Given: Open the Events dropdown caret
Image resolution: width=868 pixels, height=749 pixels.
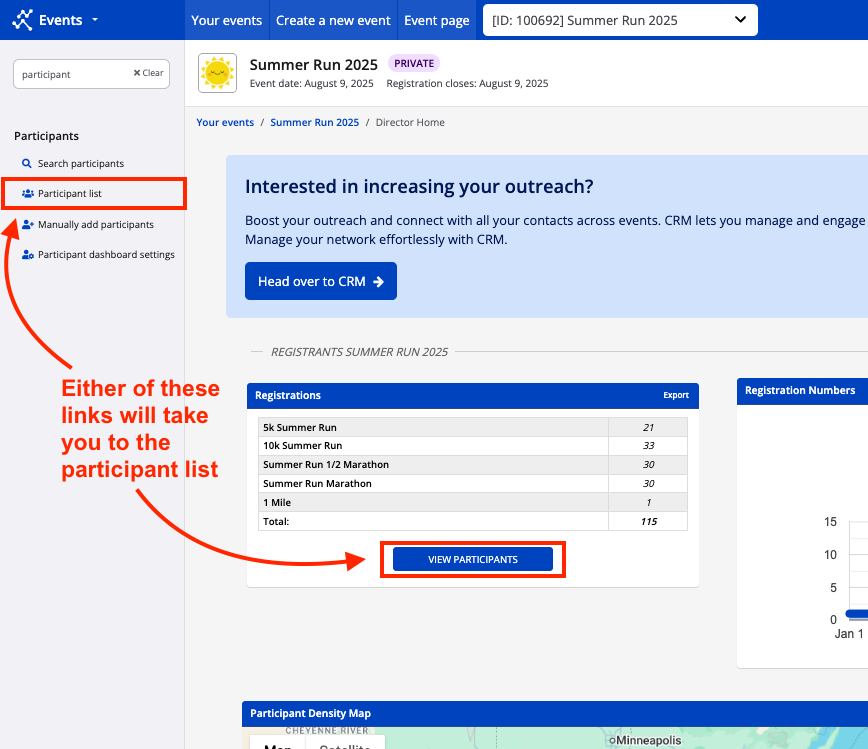Looking at the screenshot, I should (x=95, y=20).
